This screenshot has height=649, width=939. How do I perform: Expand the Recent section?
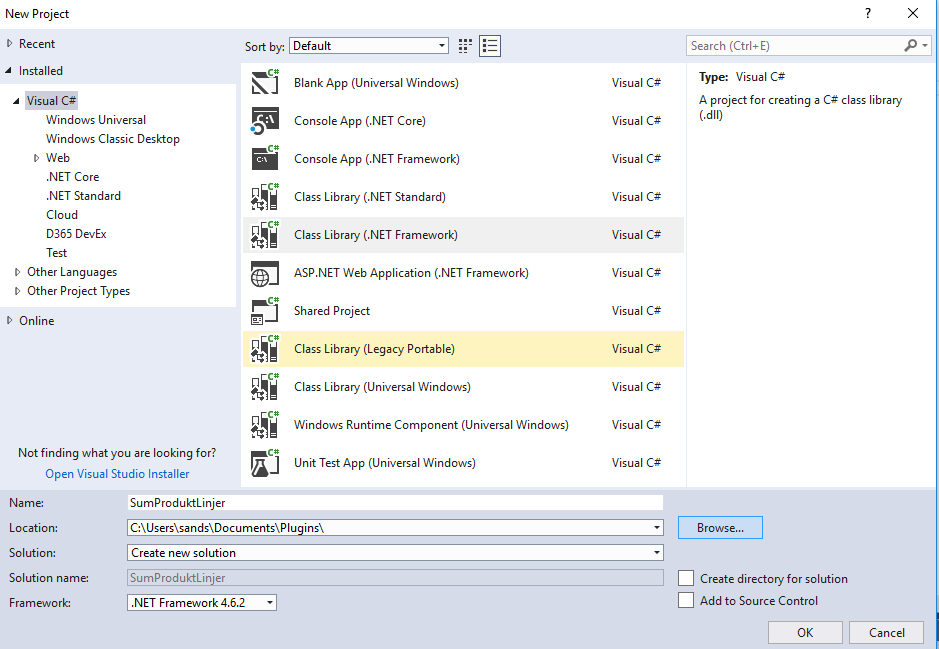coord(9,44)
